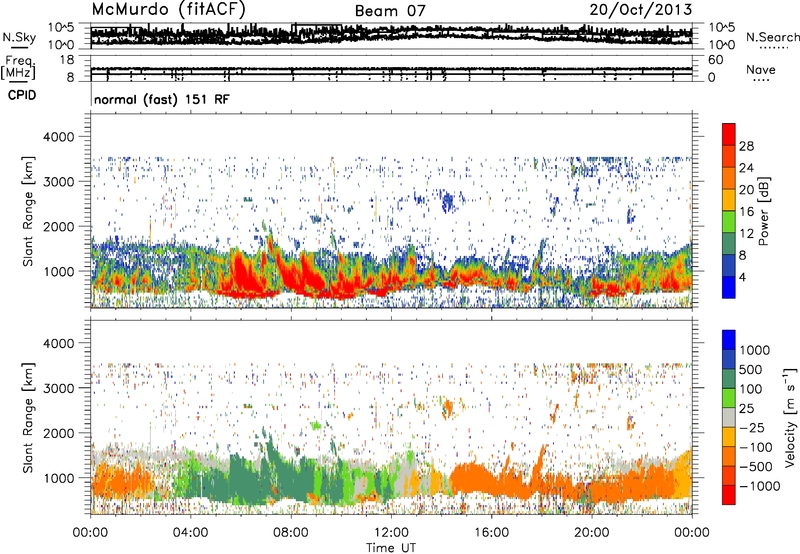This screenshot has height=554, width=800.
Task: Click the -500 label on Velocity color bar
Action: 755,466
